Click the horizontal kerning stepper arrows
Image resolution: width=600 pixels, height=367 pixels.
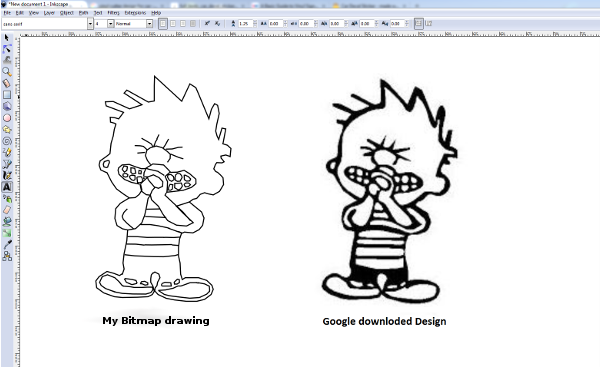(x=346, y=24)
